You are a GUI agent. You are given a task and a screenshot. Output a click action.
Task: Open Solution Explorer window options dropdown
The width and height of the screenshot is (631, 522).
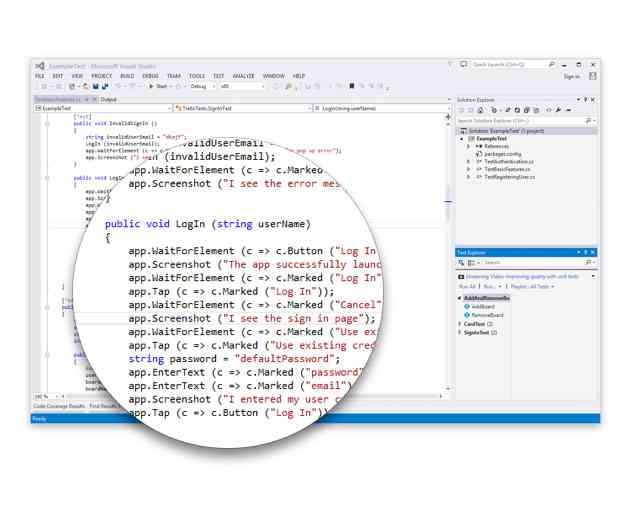click(578, 99)
